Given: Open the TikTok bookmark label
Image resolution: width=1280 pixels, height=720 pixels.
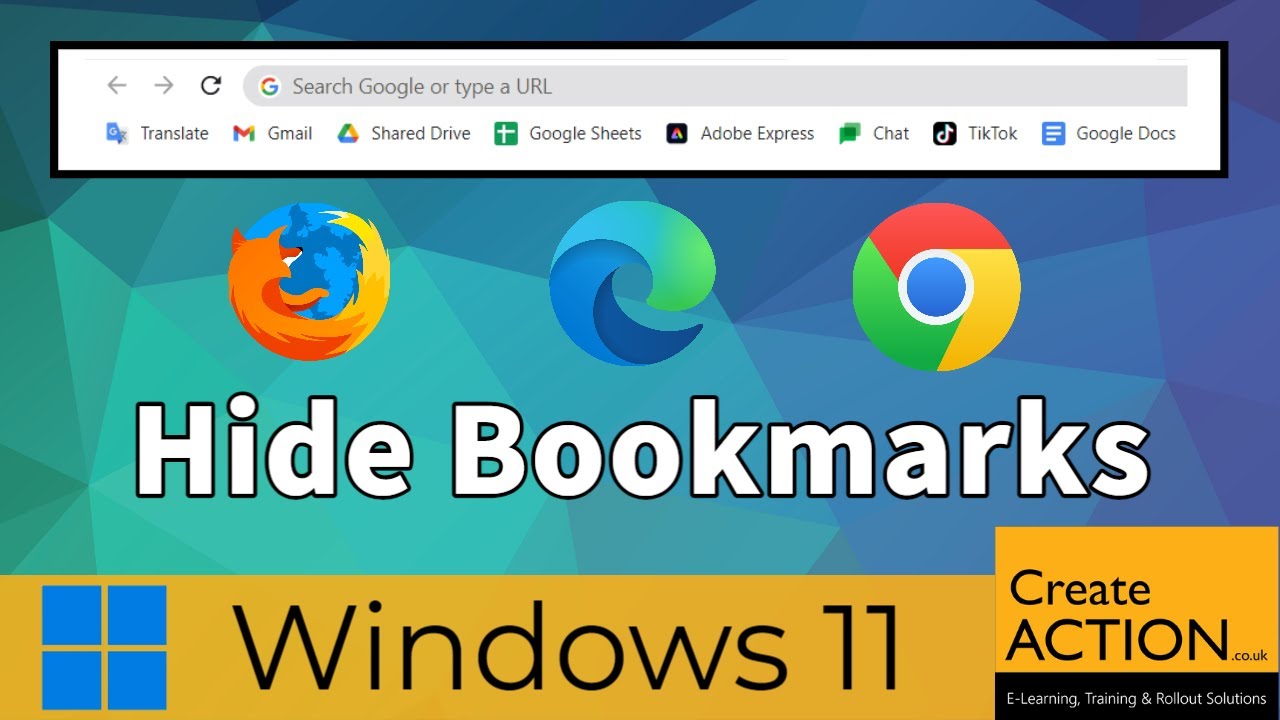Looking at the screenshot, I should [992, 133].
